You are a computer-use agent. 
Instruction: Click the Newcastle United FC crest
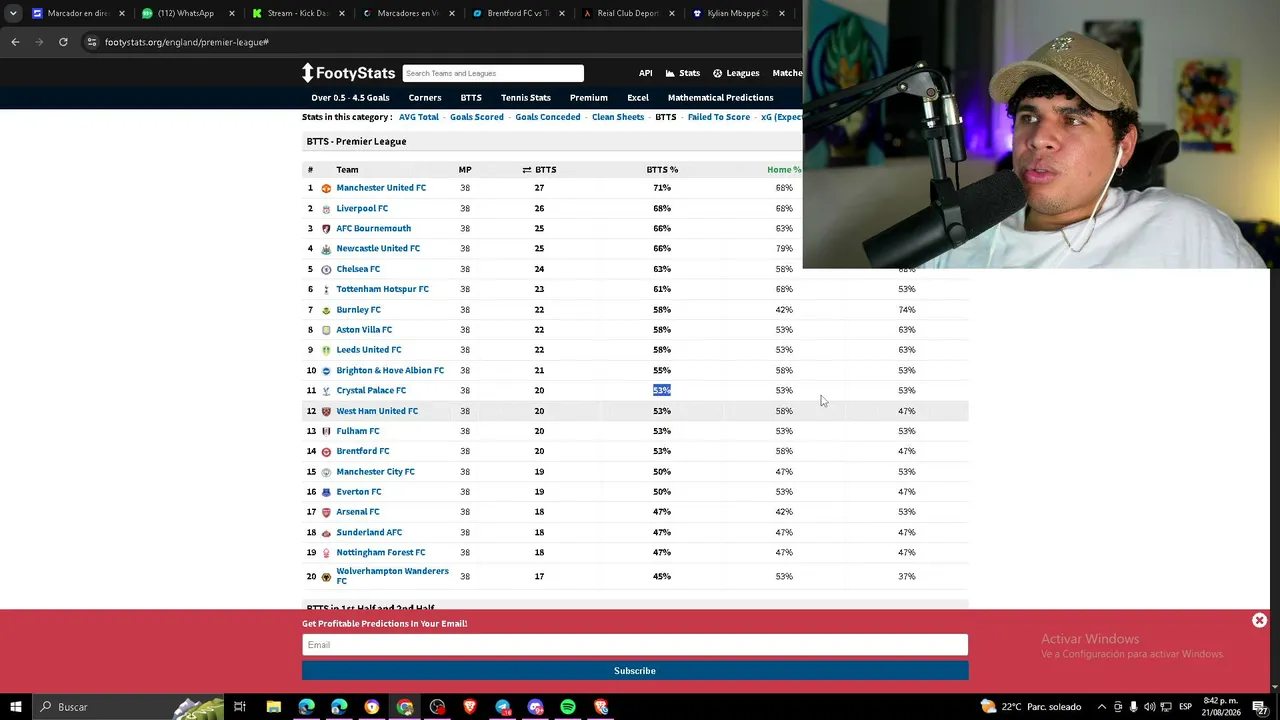pyautogui.click(x=326, y=249)
